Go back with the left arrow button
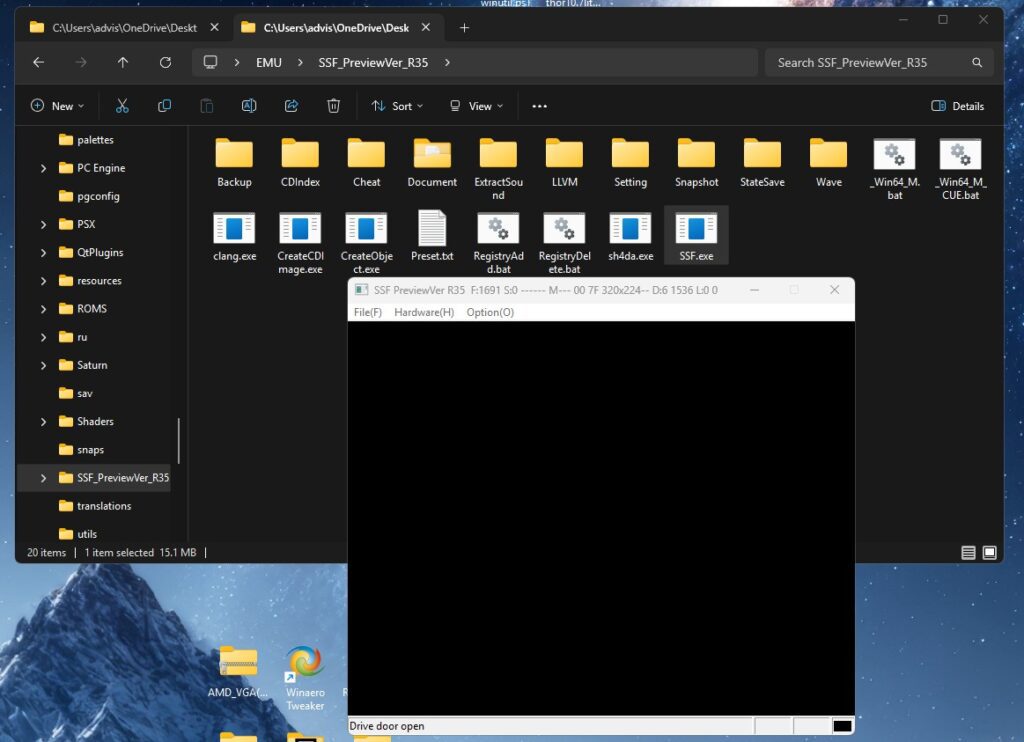This screenshot has width=1024, height=742. 39,62
